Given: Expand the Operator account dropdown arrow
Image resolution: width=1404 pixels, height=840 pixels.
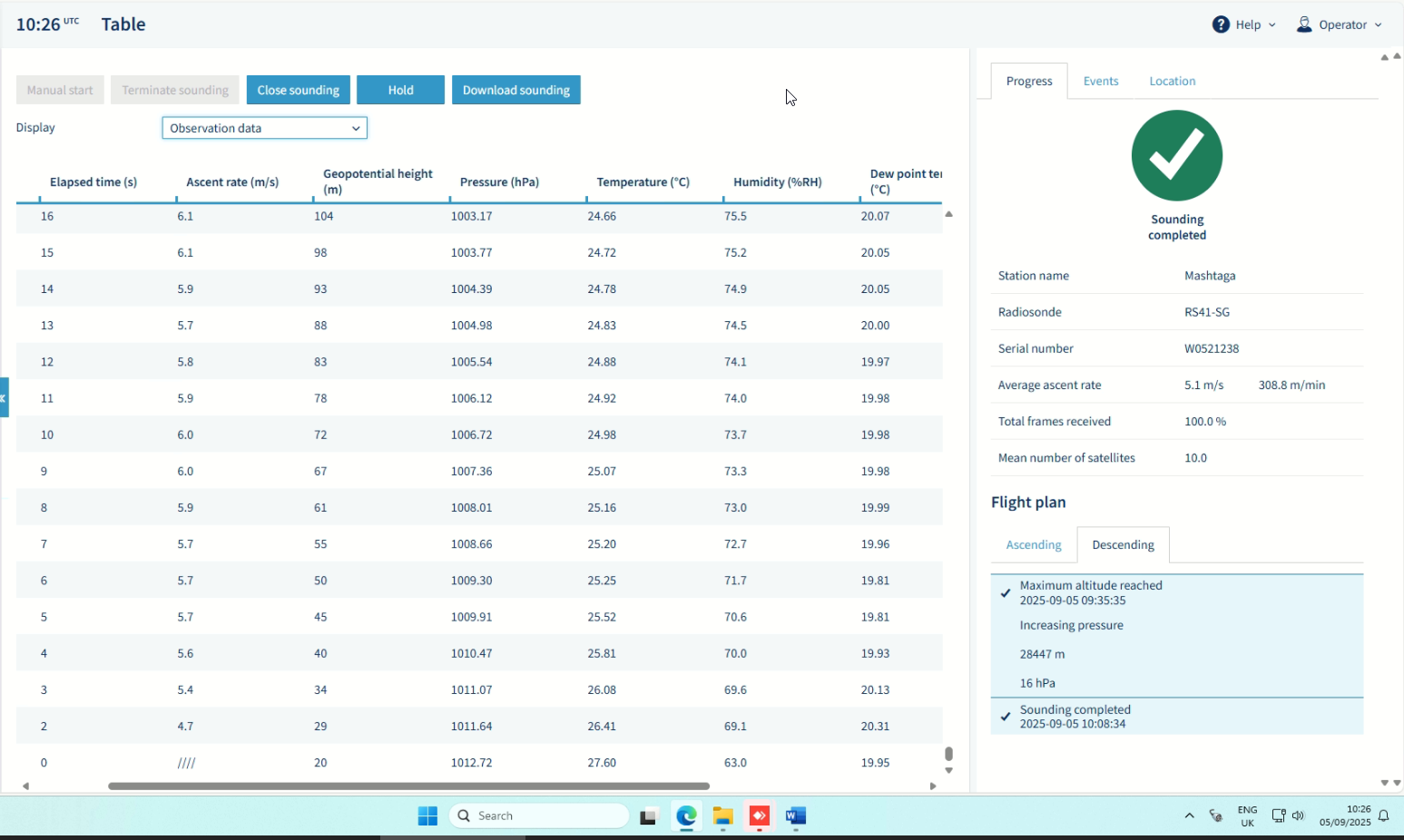Looking at the screenshot, I should [1378, 25].
